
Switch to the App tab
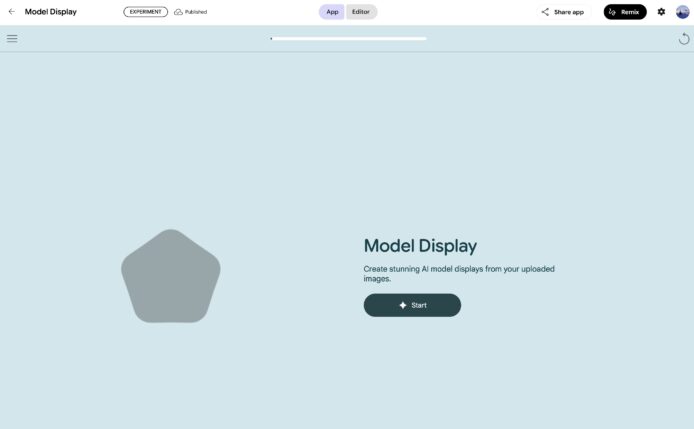tap(332, 12)
